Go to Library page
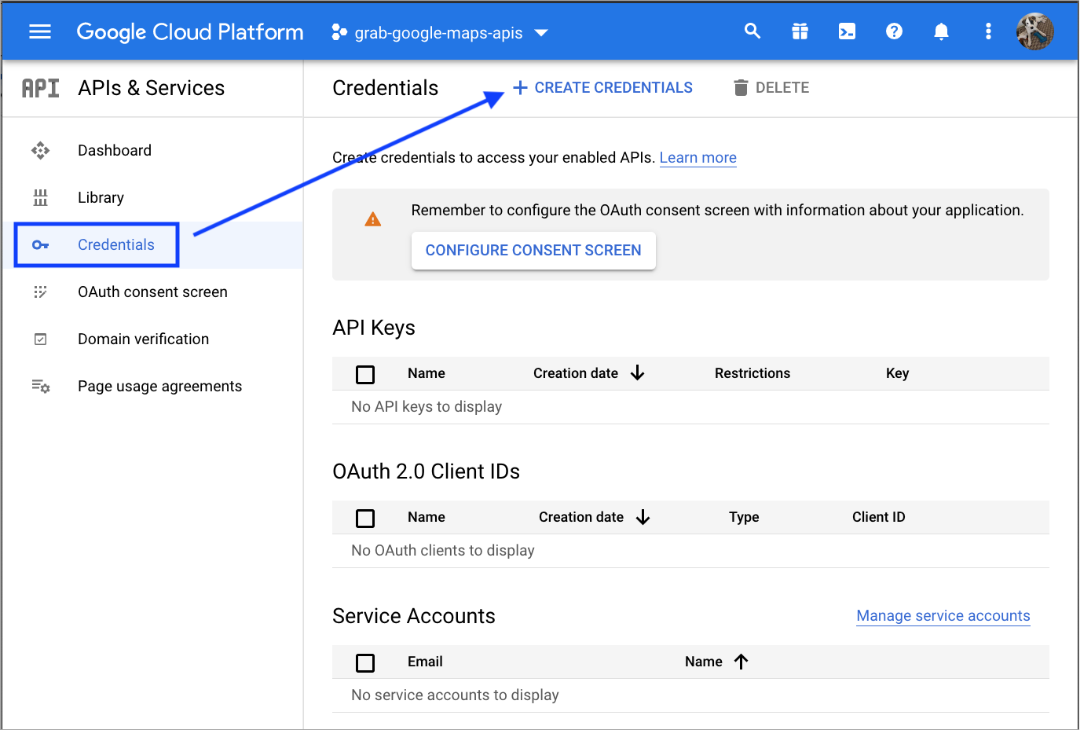The image size is (1080, 730). point(101,198)
